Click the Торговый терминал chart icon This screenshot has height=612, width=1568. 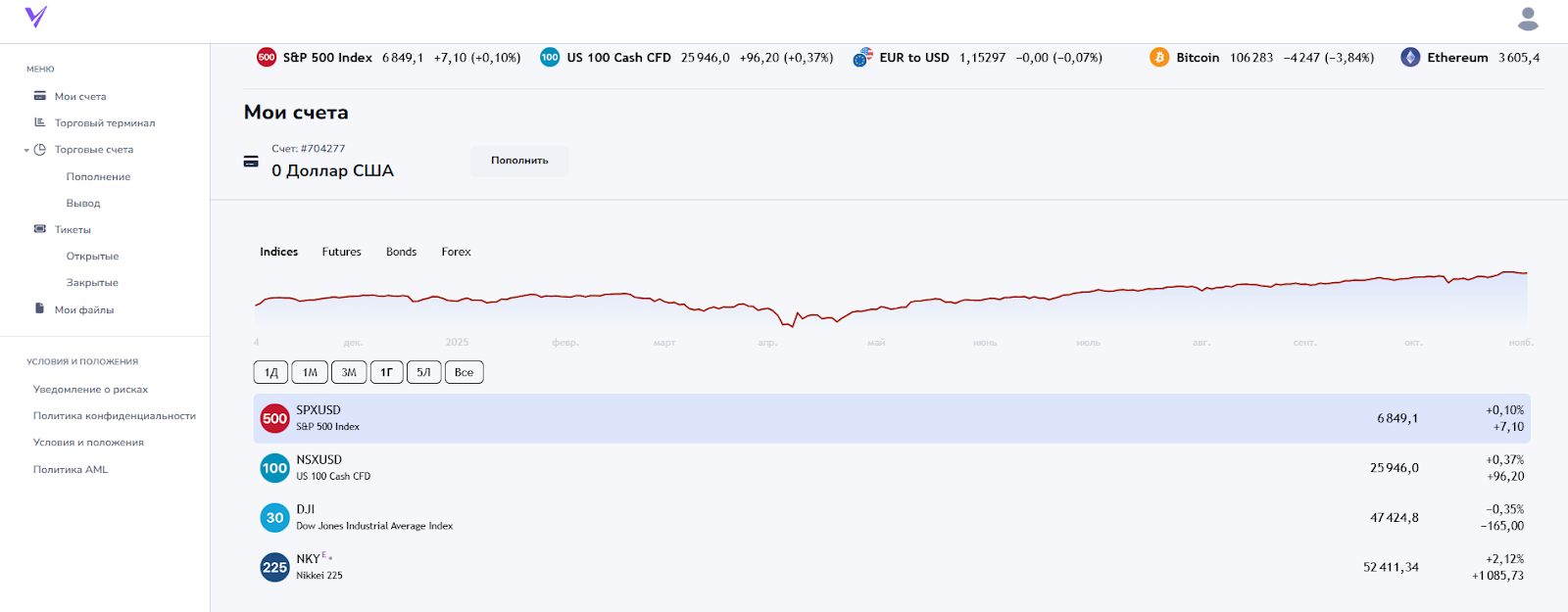click(40, 122)
